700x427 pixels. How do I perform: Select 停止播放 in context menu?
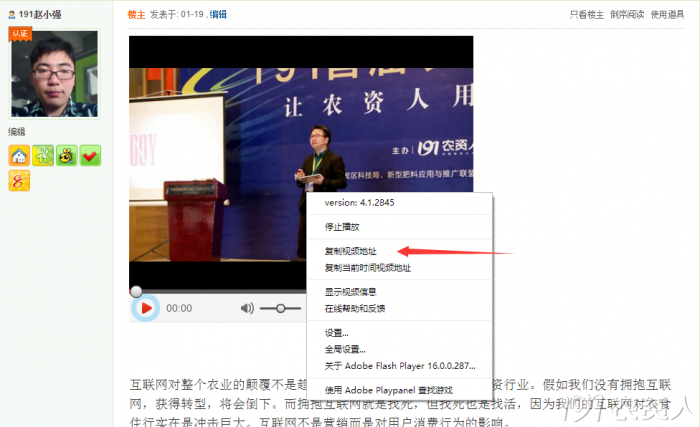342,227
